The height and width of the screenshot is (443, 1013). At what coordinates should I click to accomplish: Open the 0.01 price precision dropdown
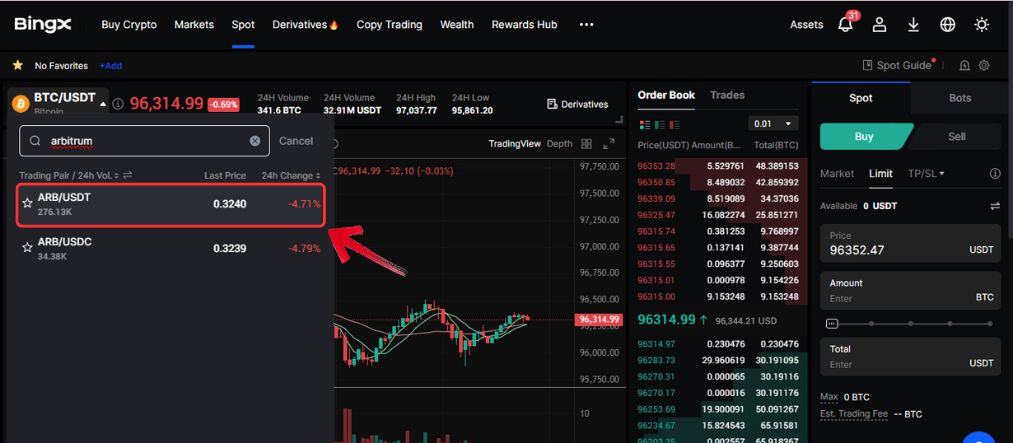pyautogui.click(x=773, y=124)
